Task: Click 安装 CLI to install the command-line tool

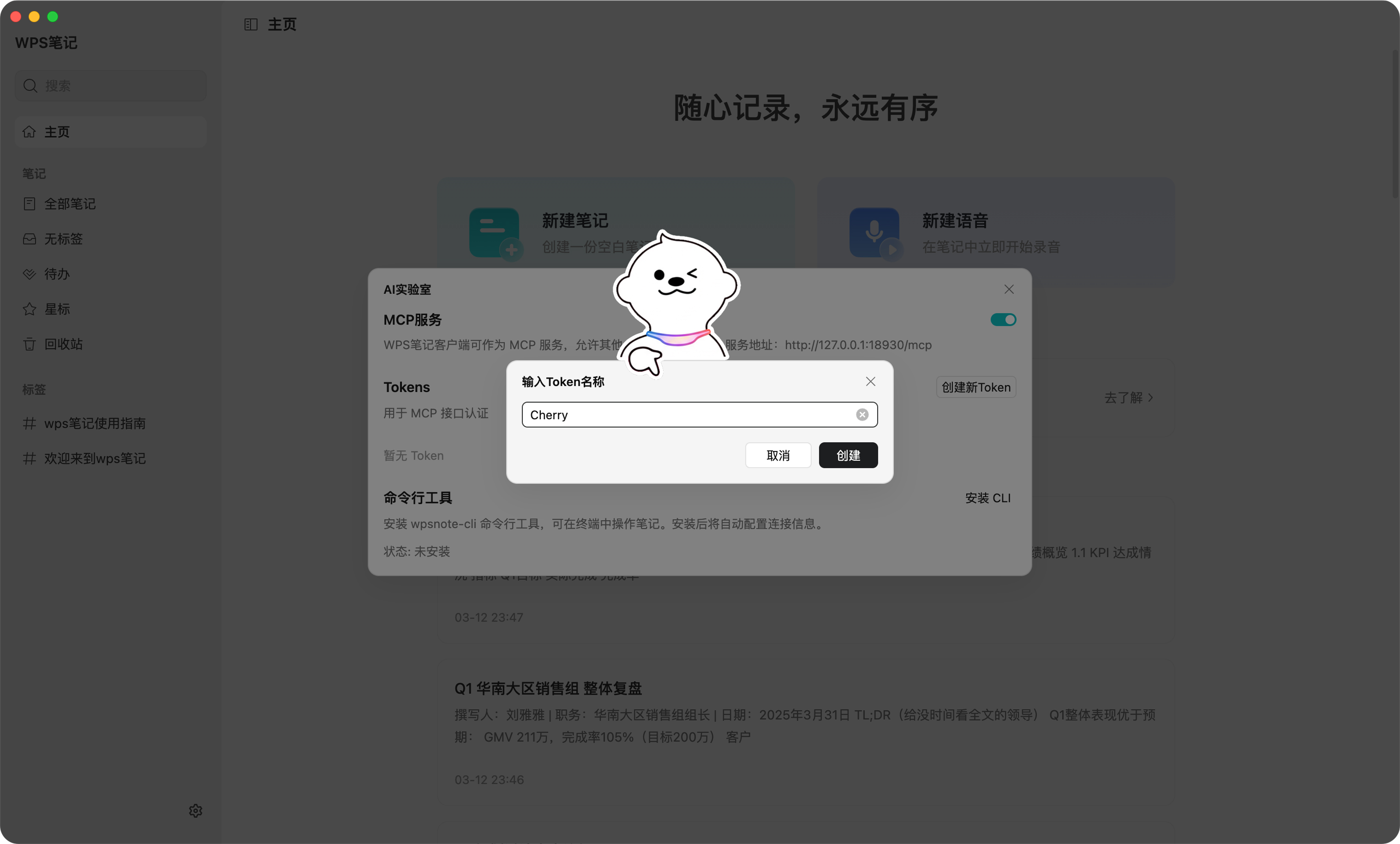Action: click(988, 498)
